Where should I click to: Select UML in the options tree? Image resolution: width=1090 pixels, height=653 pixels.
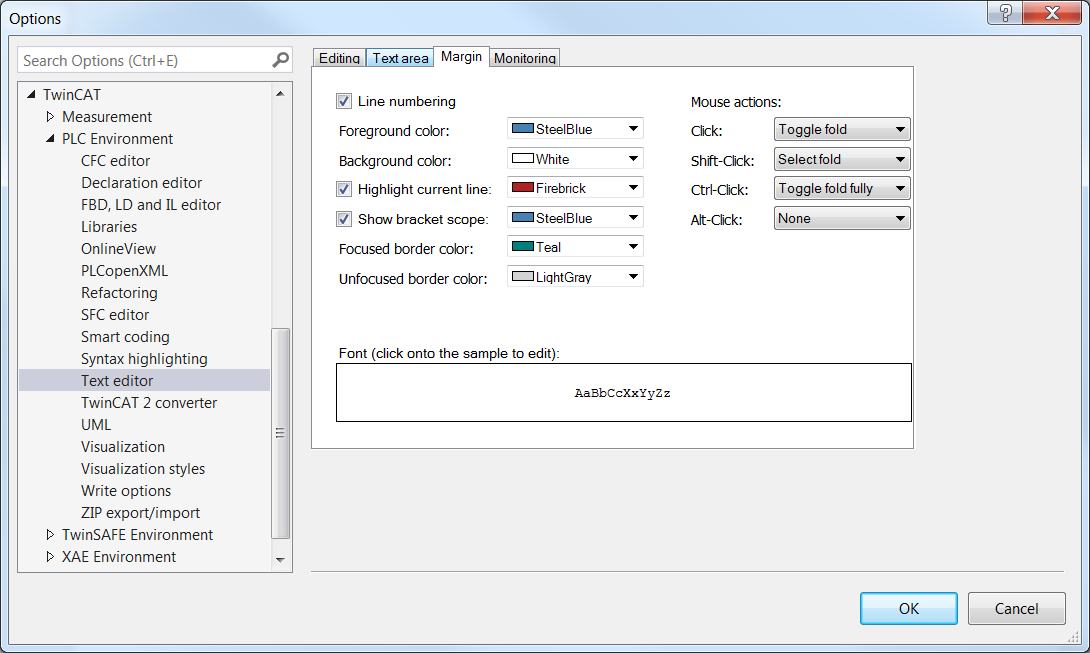96,425
